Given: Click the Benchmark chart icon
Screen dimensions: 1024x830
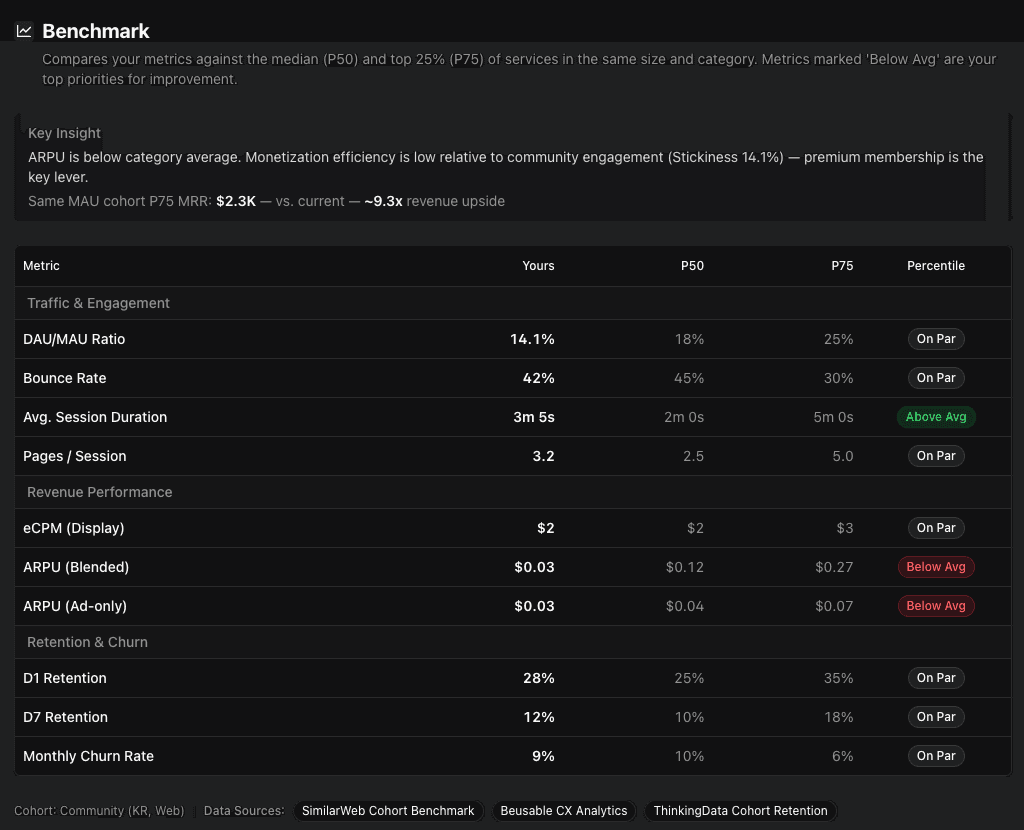Looking at the screenshot, I should pyautogui.click(x=25, y=31).
